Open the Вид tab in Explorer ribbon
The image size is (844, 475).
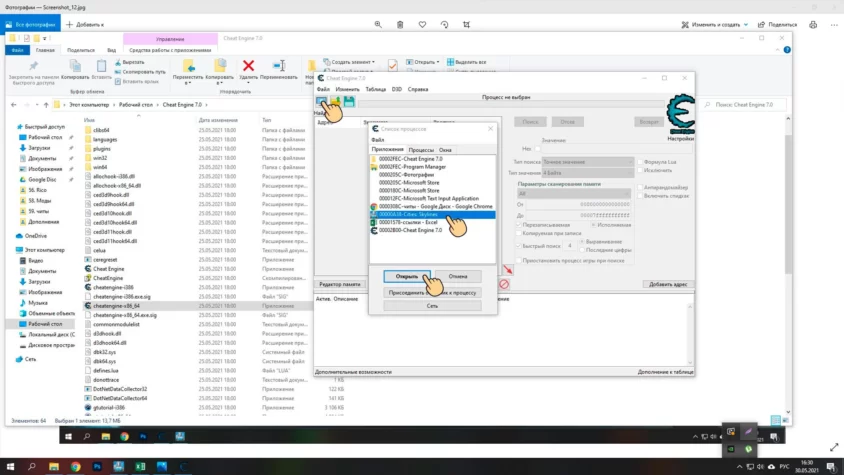111,50
